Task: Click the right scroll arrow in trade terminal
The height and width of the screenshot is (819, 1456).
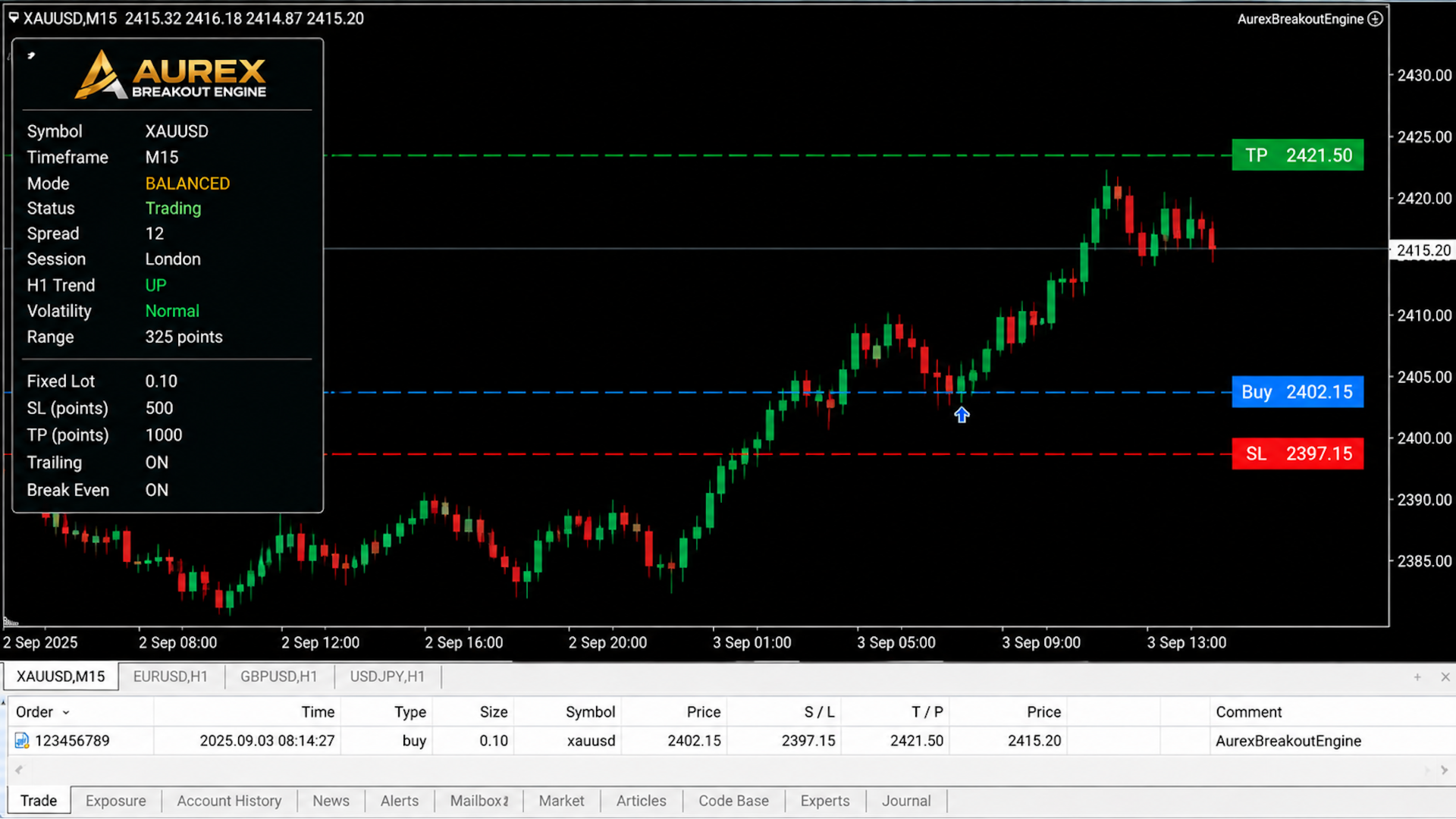Action: 1444,770
